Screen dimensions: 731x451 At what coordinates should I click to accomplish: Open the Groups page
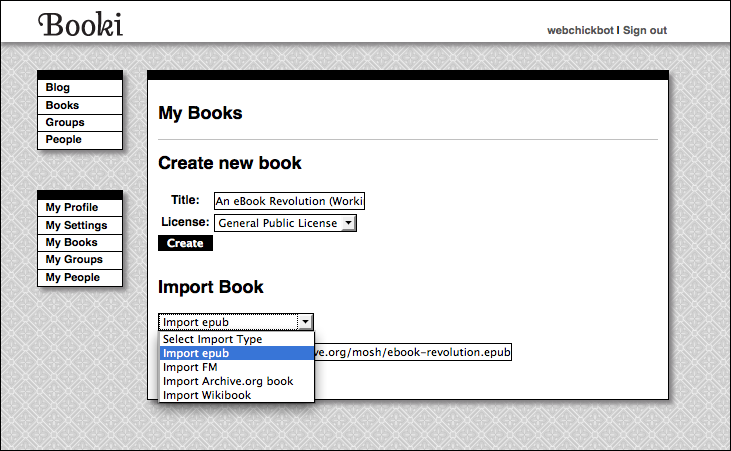pos(65,122)
